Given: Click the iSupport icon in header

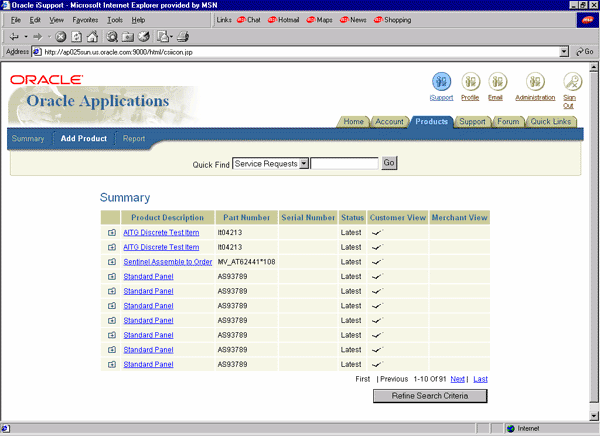Looking at the screenshot, I should click(x=441, y=82).
